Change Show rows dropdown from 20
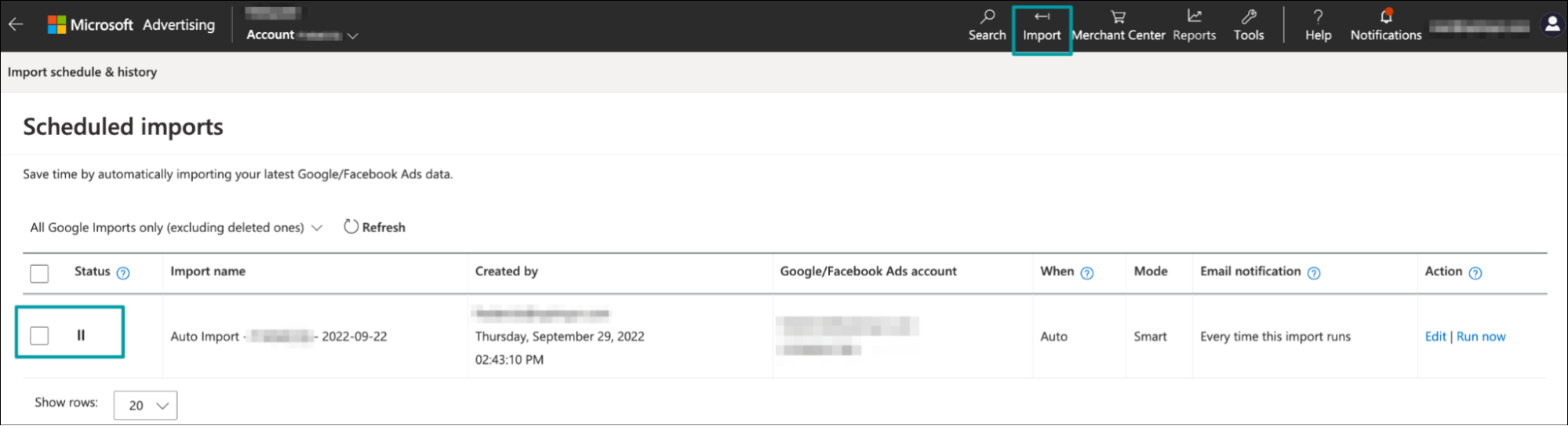 (146, 406)
